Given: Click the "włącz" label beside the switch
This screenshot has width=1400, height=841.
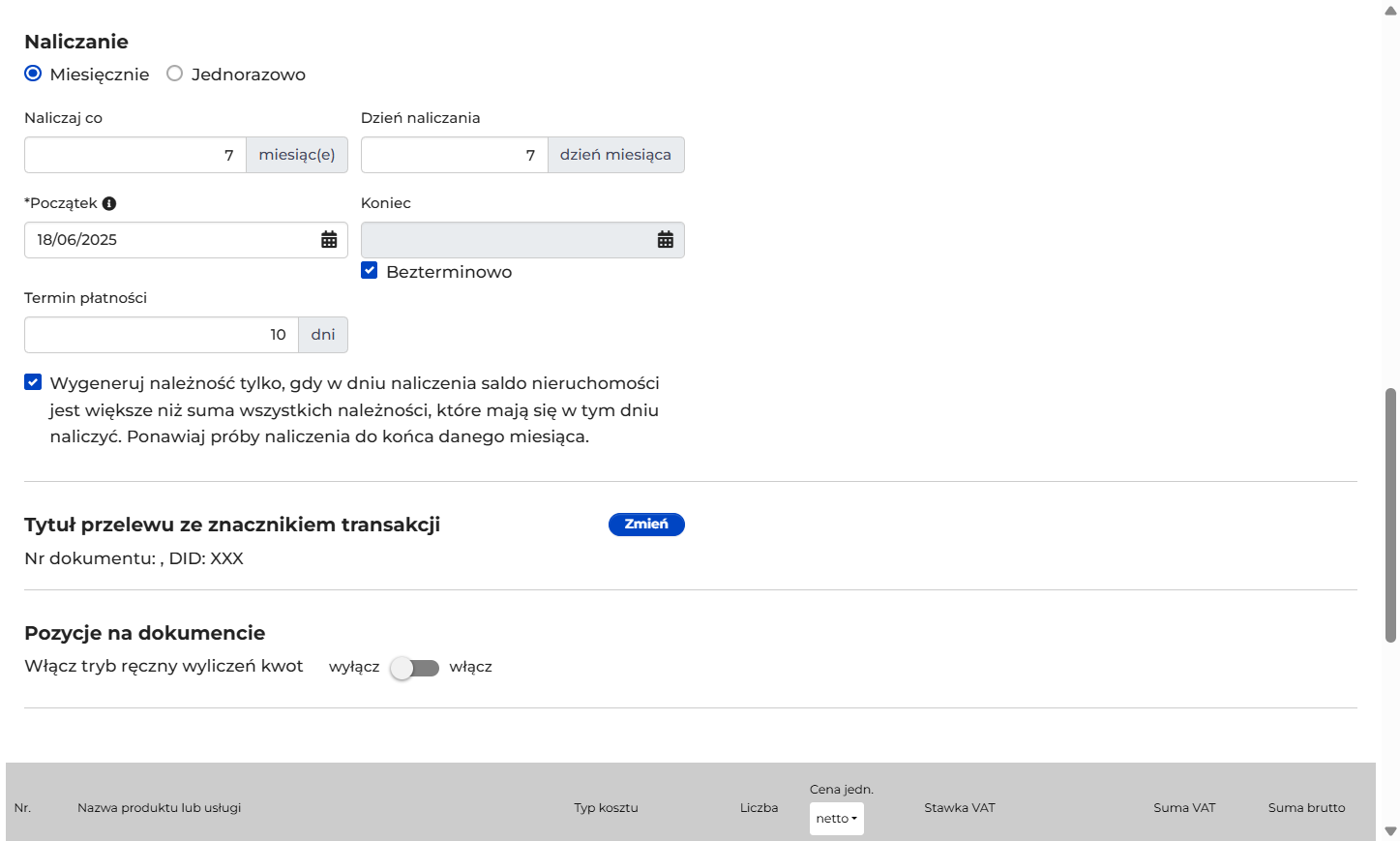Looking at the screenshot, I should (x=471, y=667).
